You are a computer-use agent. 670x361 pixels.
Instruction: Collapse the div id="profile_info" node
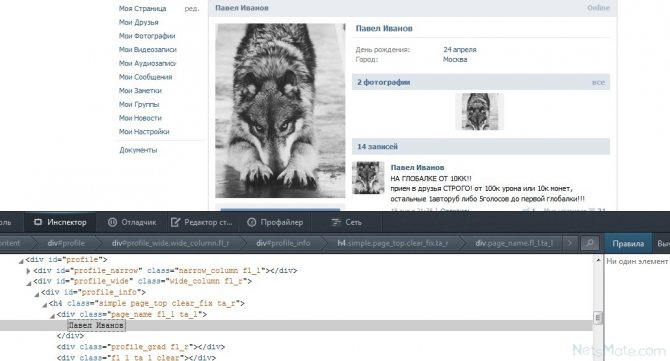click(37, 293)
